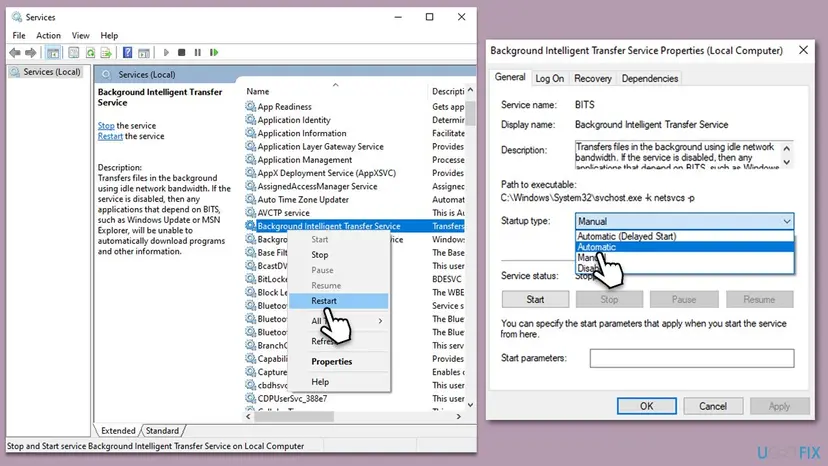Viewport: 828px width, 466px height.
Task: Open the Help toolbar icon
Action: click(x=127, y=52)
